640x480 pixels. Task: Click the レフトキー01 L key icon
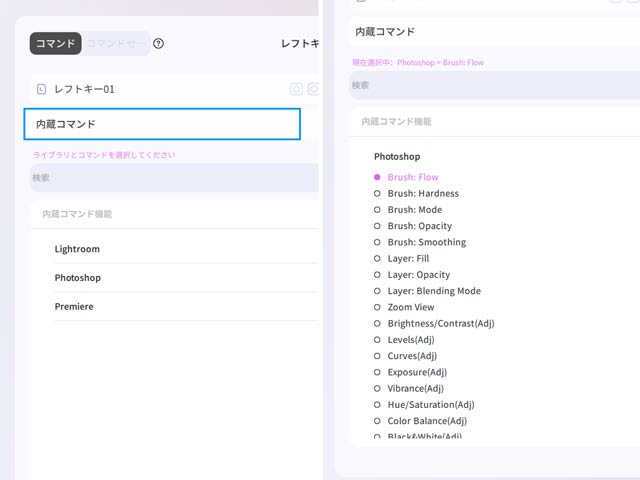tap(41, 89)
